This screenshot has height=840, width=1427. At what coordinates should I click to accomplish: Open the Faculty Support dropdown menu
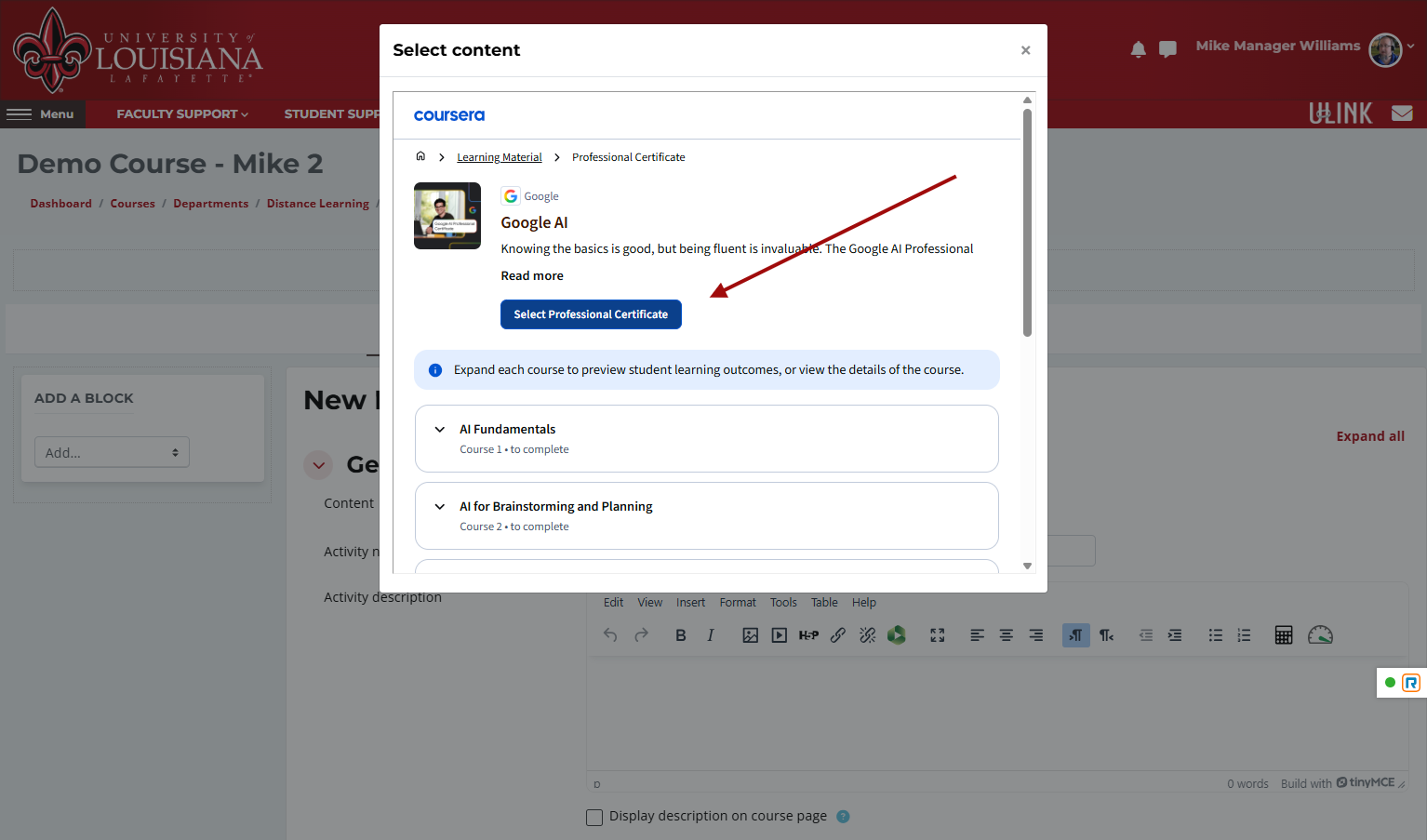(182, 114)
